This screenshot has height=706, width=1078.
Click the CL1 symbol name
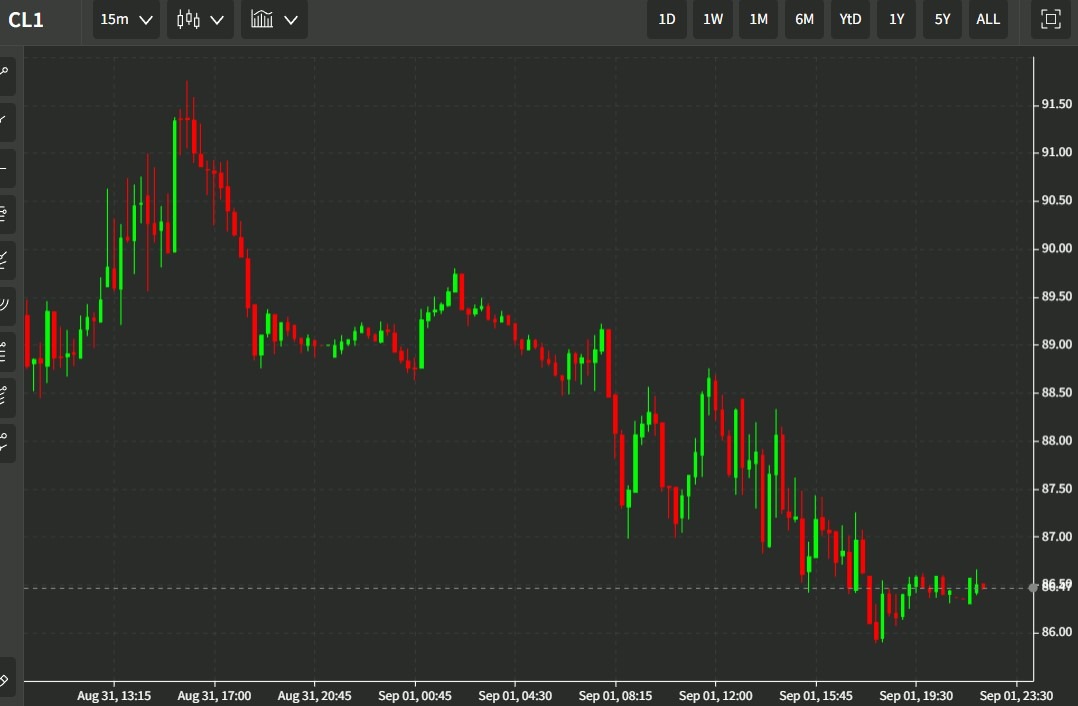tap(26, 19)
